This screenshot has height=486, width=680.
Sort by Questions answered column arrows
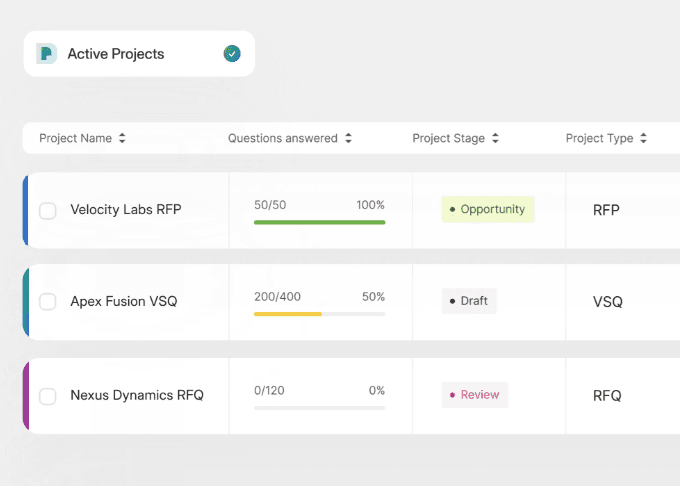348,139
